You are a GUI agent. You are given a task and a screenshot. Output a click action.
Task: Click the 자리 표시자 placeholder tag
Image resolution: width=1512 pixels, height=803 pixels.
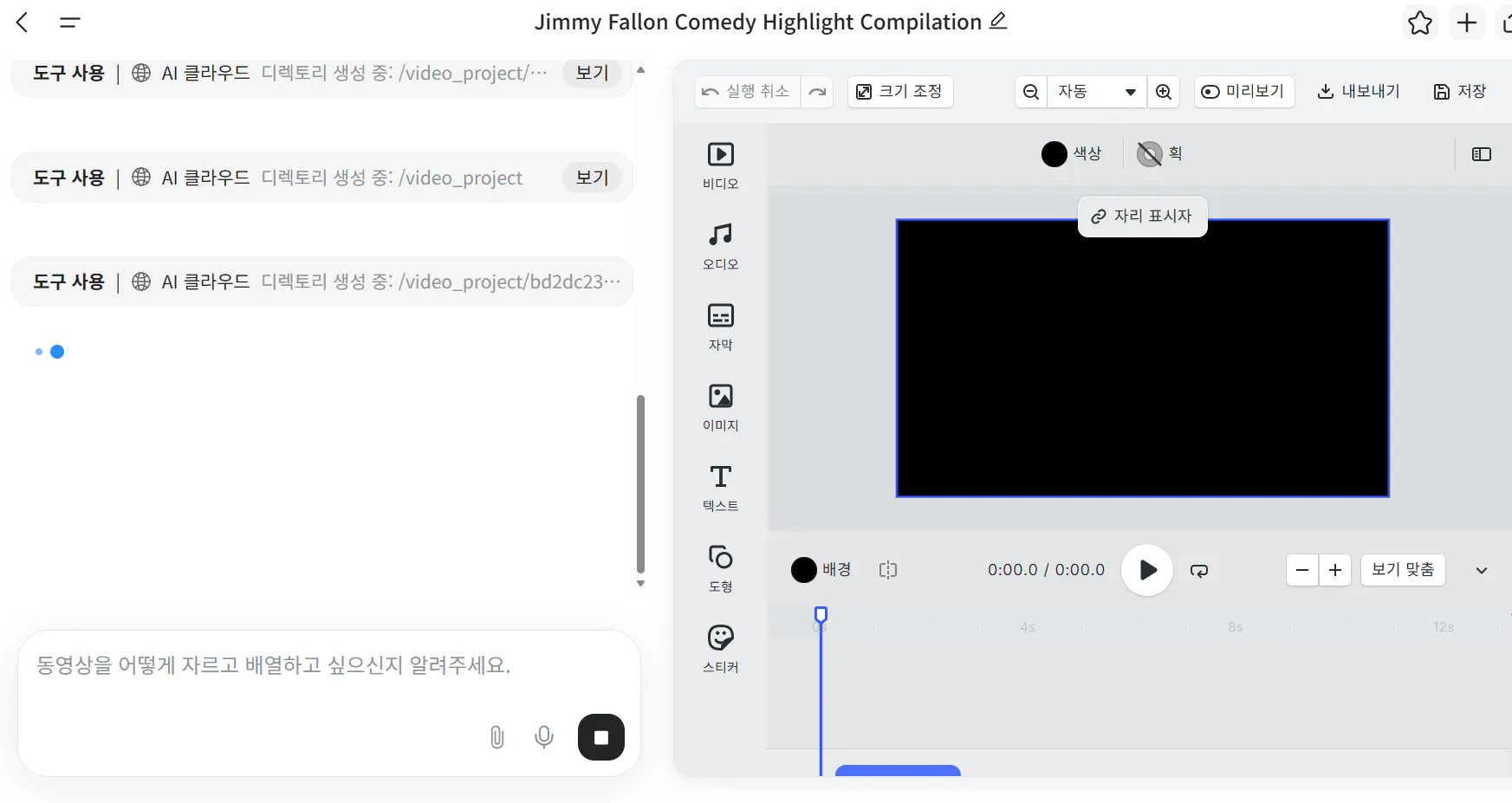point(1142,217)
